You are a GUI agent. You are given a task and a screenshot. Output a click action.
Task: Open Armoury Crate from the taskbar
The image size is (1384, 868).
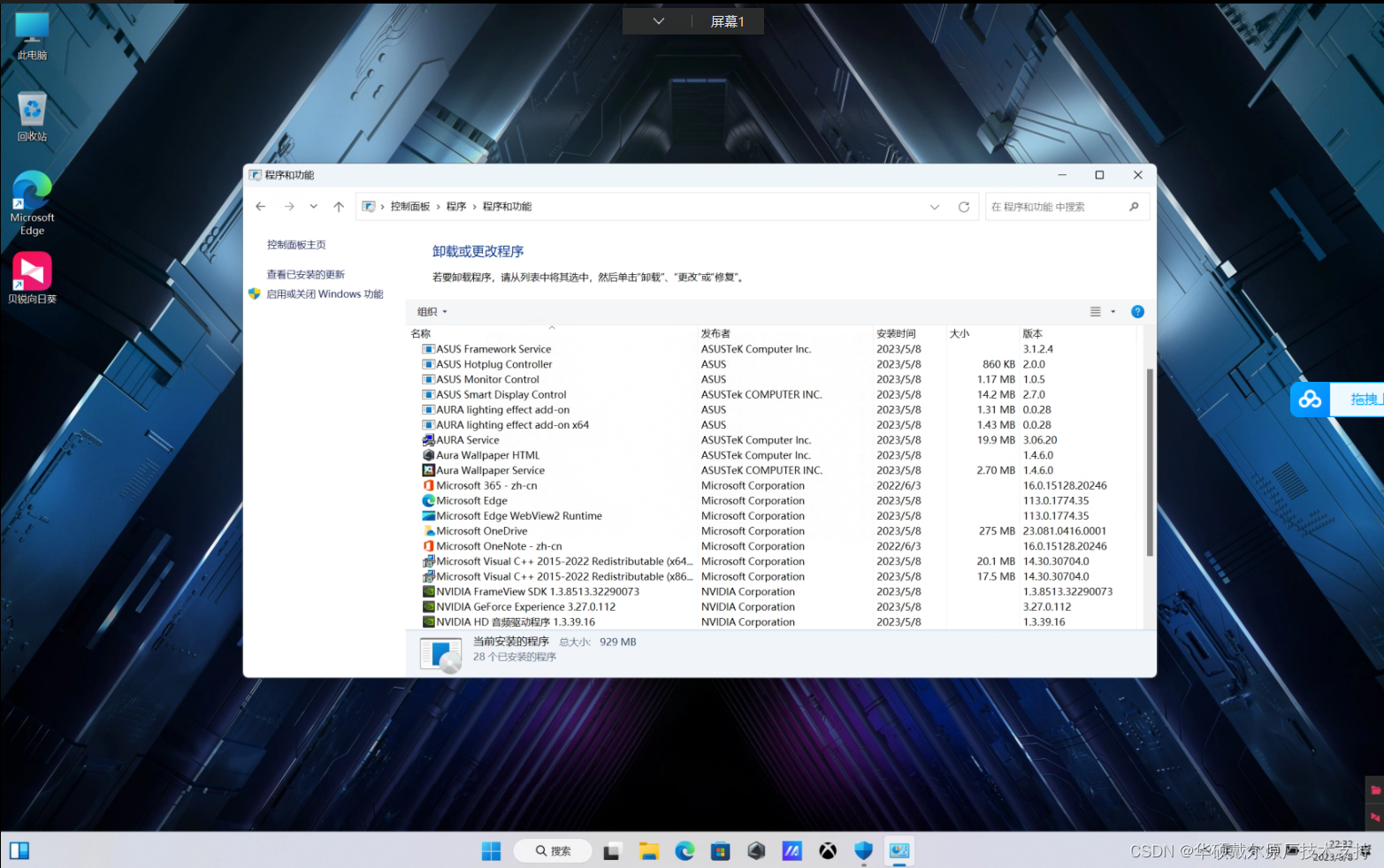click(756, 851)
